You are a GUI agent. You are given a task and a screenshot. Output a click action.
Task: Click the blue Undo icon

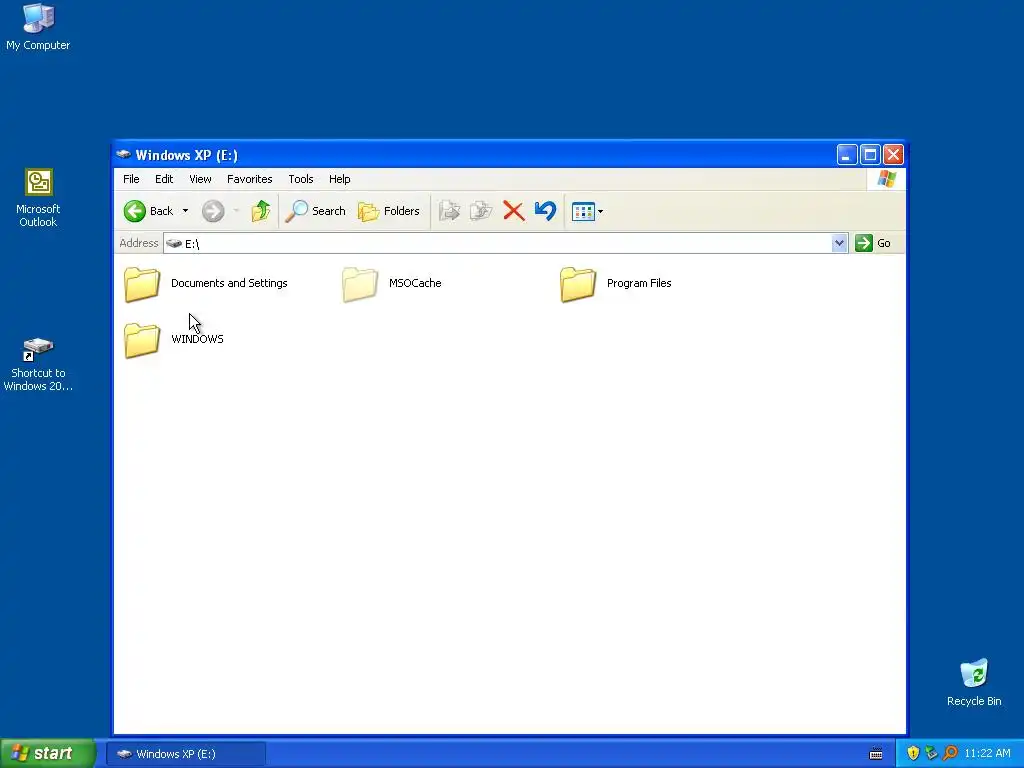[545, 210]
